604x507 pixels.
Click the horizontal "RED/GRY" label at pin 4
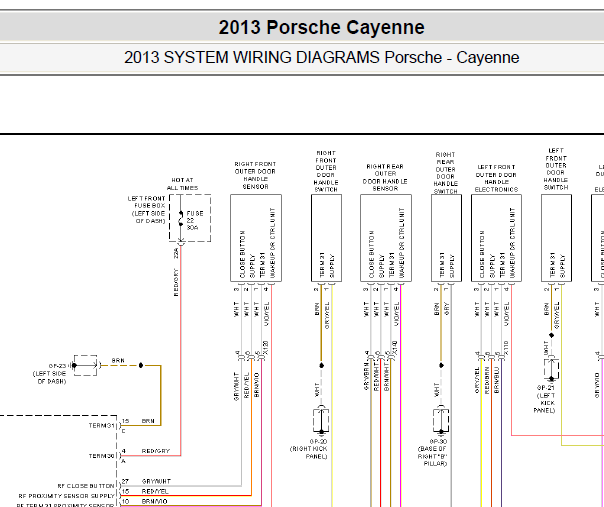click(x=156, y=451)
